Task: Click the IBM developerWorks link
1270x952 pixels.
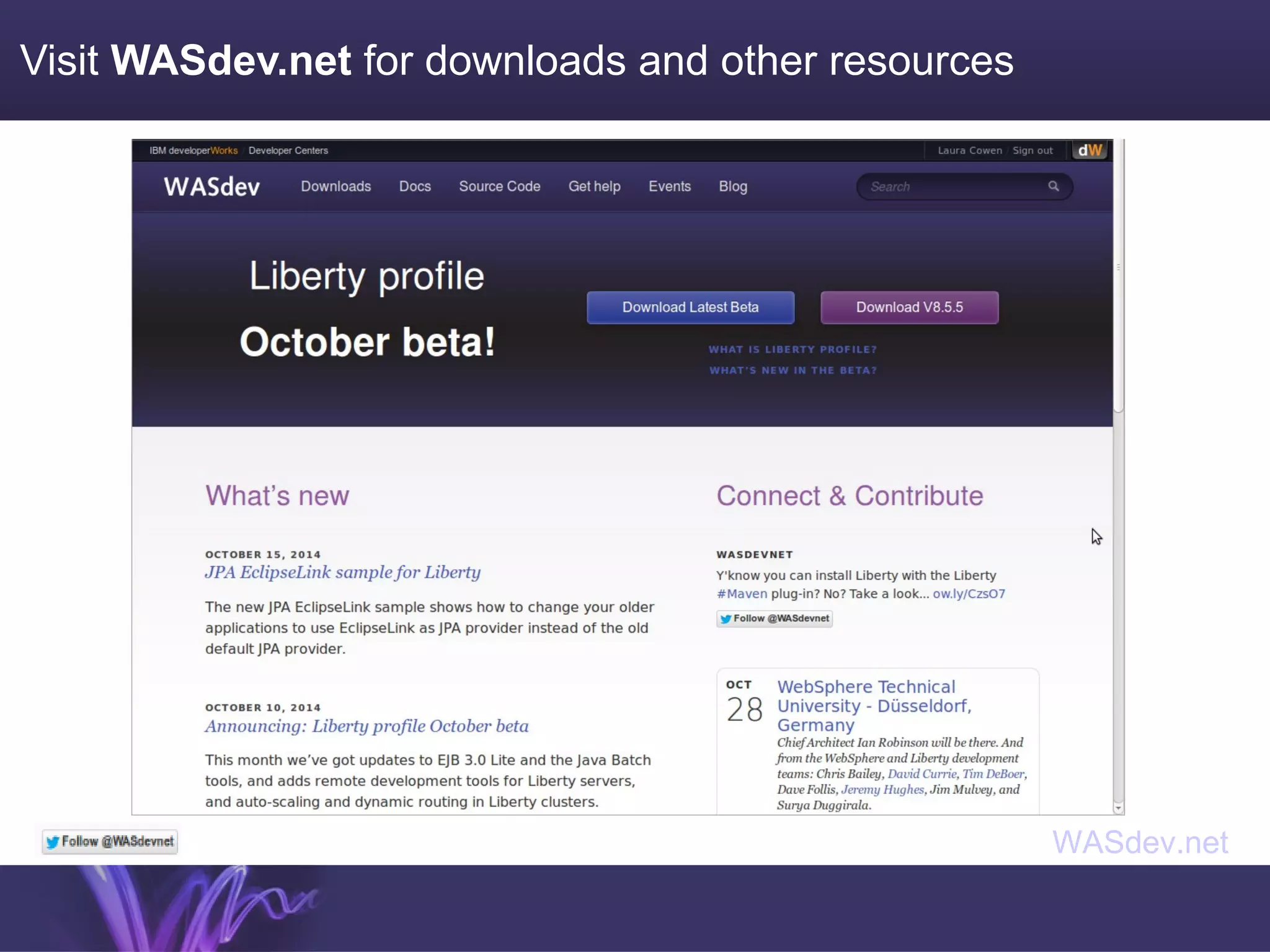Action: (x=193, y=151)
